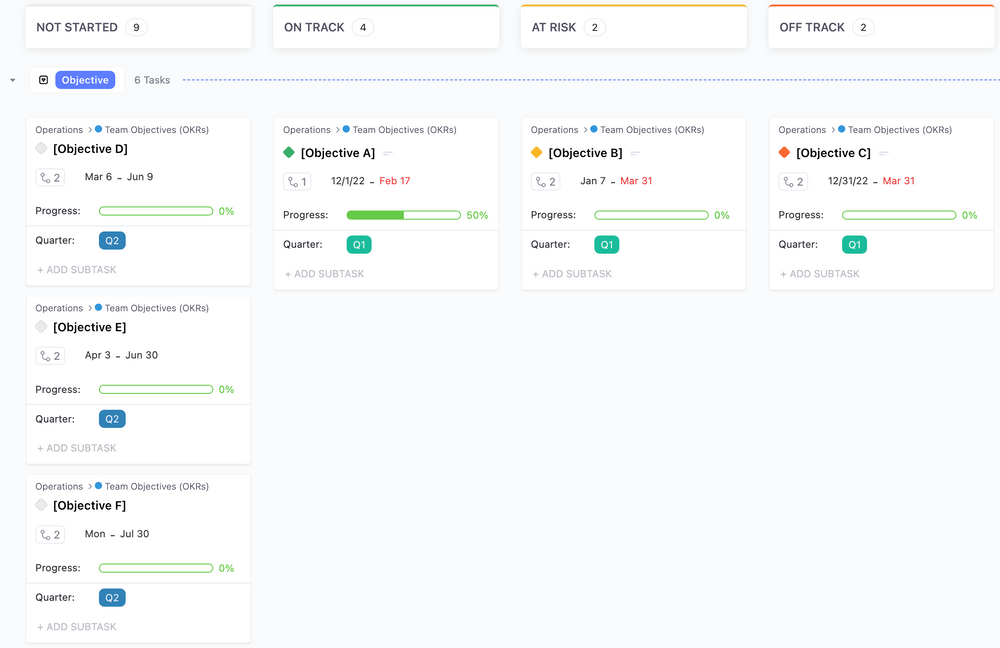Image resolution: width=1000 pixels, height=648 pixels.
Task: Select the ON TRACK column header
Action: point(314,27)
